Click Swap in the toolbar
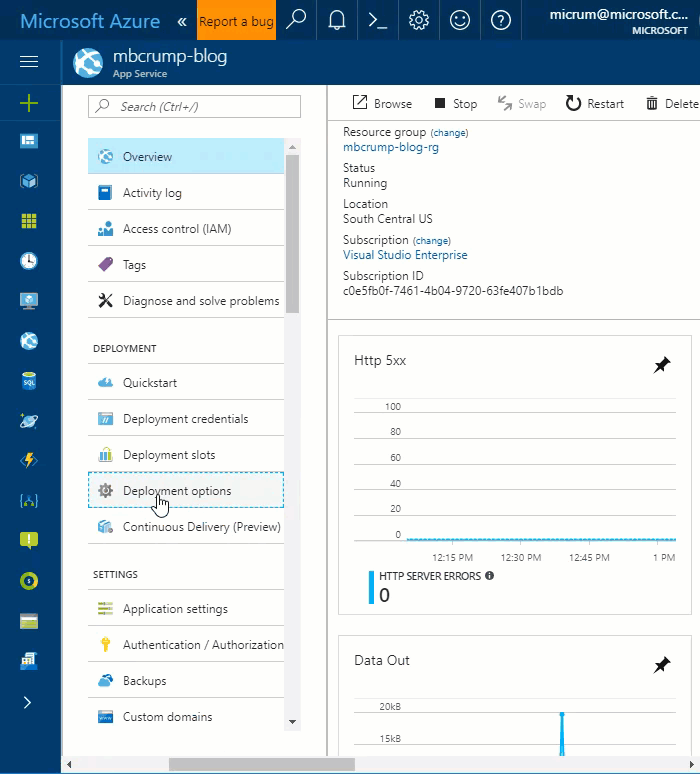Screen dimensions: 700x774 pos(521,104)
